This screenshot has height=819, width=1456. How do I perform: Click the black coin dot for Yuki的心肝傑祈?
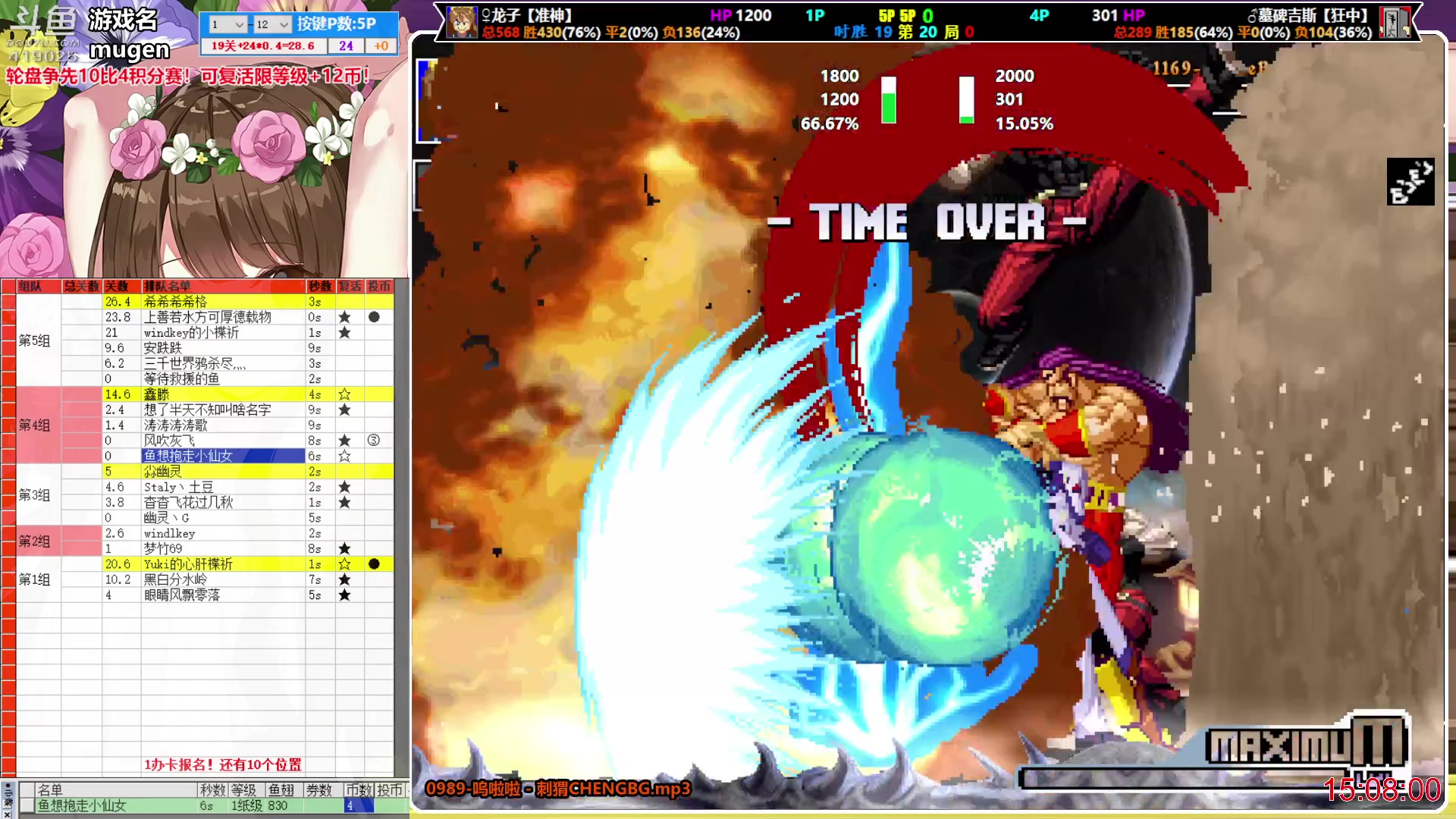[x=374, y=564]
